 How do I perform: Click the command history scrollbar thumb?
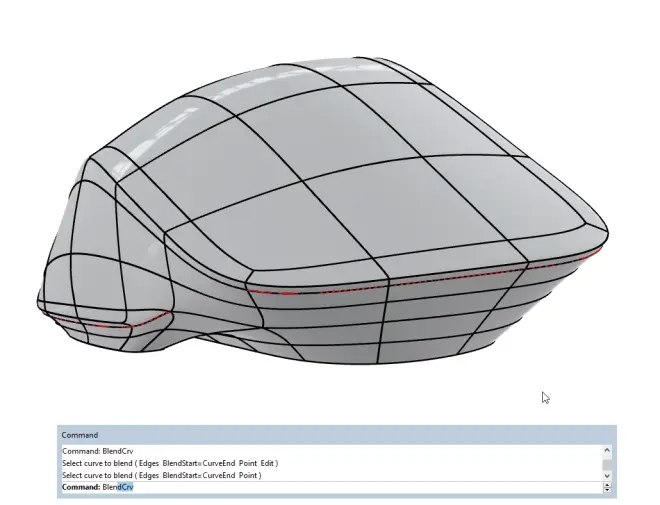click(x=607, y=465)
